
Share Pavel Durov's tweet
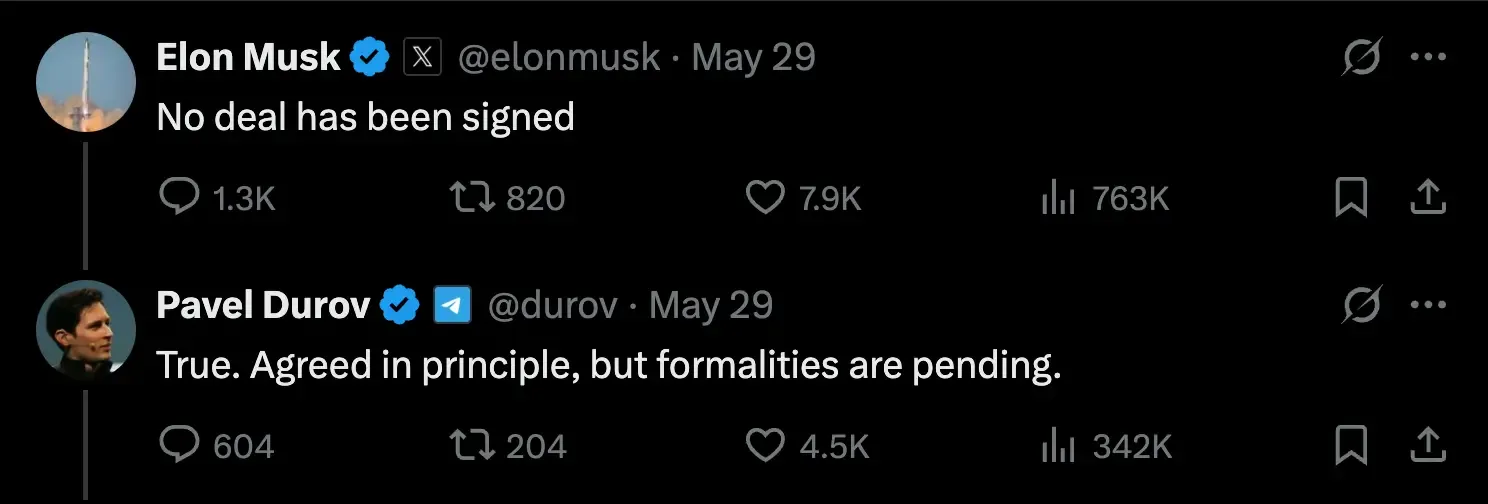(x=1428, y=445)
